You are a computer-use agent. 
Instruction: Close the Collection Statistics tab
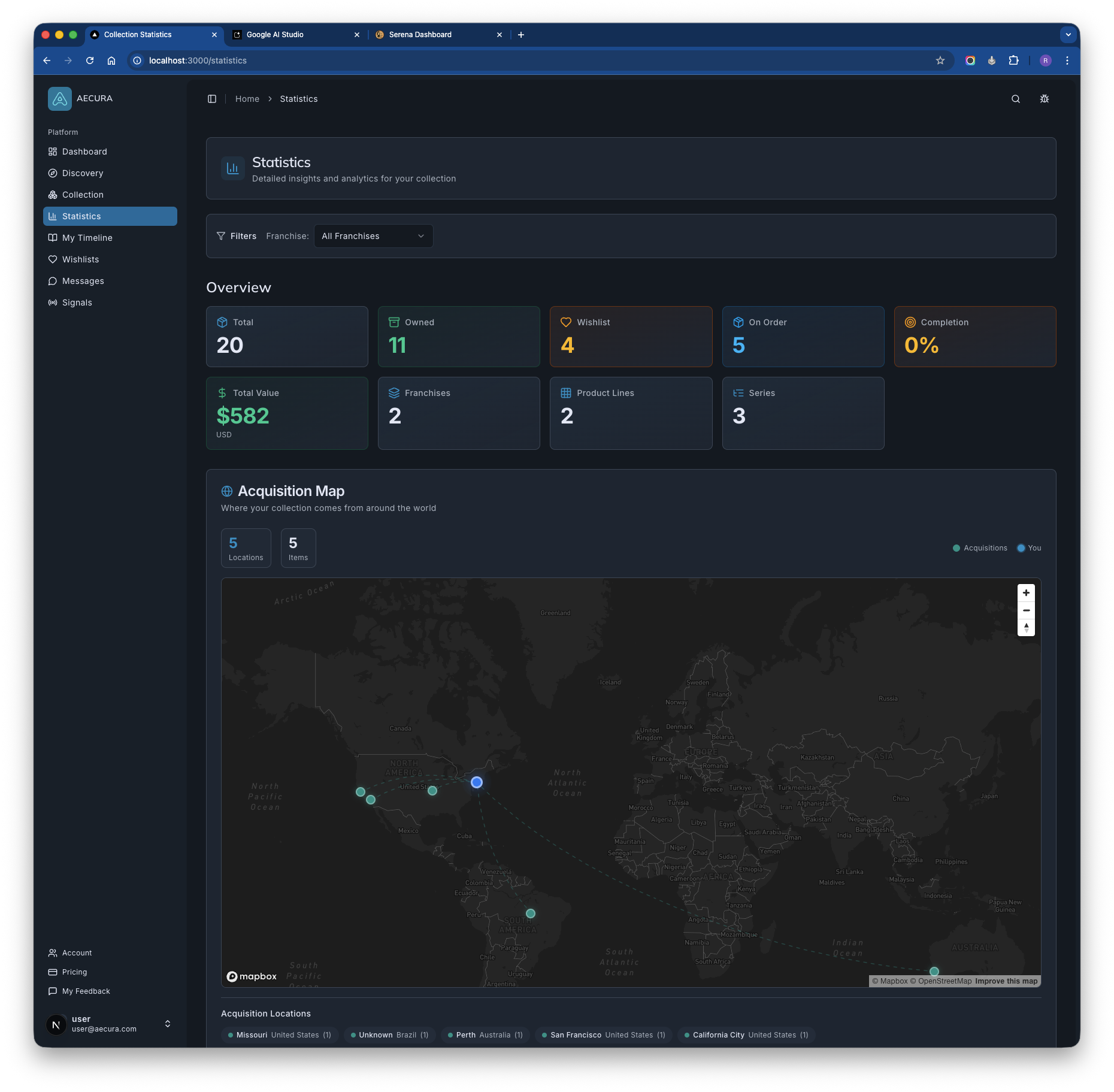[214, 35]
